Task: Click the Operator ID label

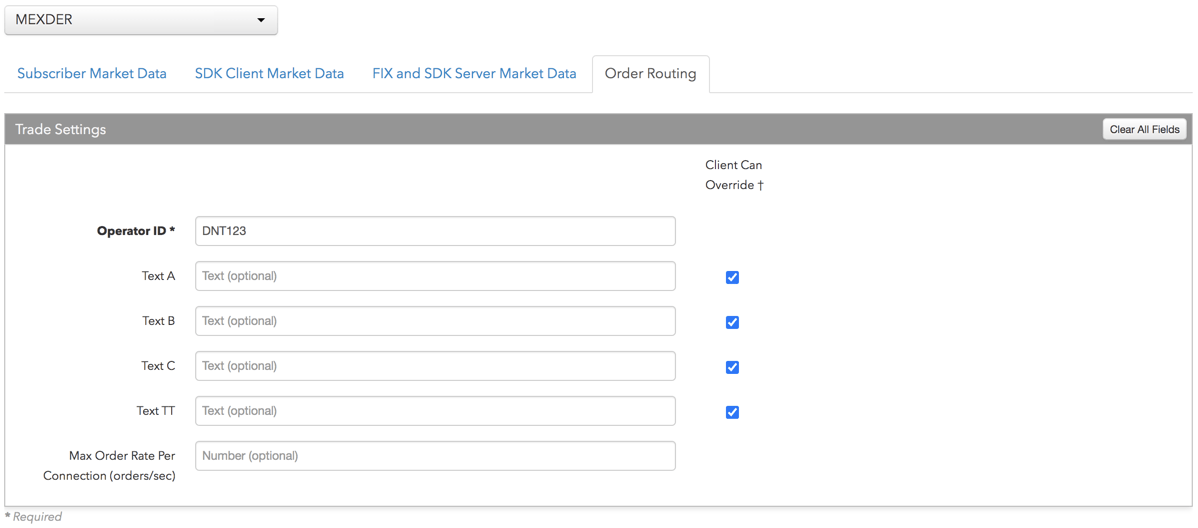Action: pyautogui.click(x=136, y=231)
